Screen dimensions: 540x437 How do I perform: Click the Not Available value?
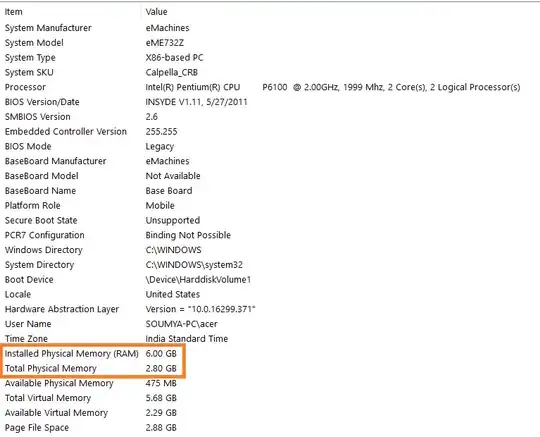[173, 176]
